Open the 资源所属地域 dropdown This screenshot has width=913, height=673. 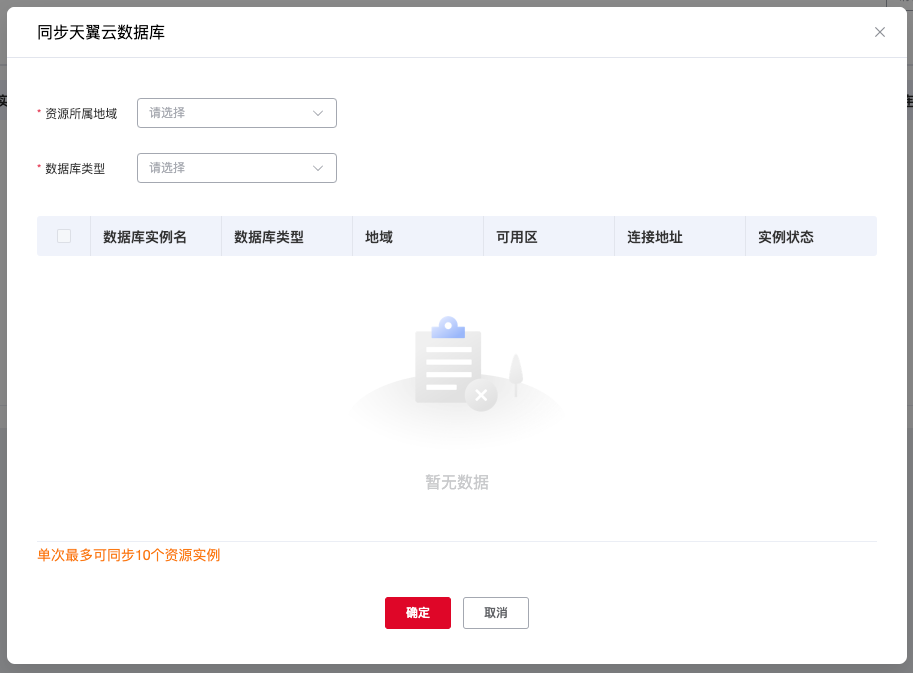(236, 113)
